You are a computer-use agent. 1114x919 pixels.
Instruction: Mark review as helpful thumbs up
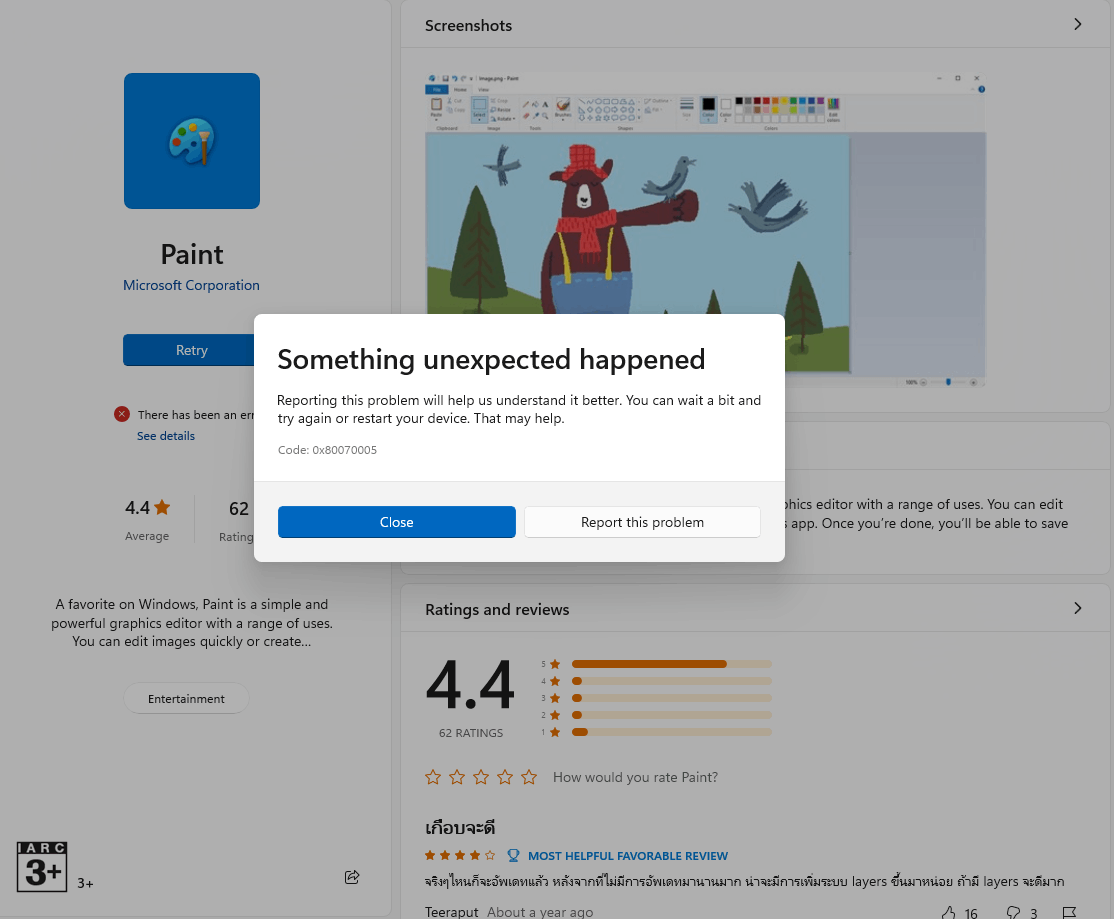[949, 912]
